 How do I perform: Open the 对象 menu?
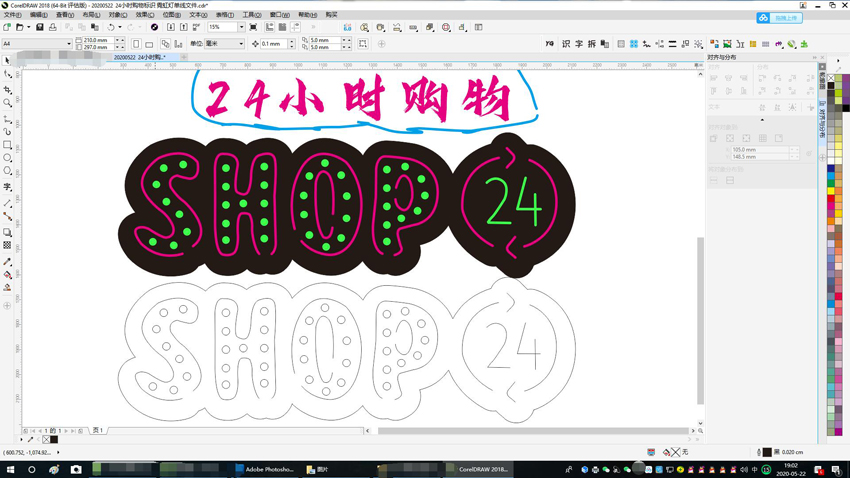(x=118, y=15)
